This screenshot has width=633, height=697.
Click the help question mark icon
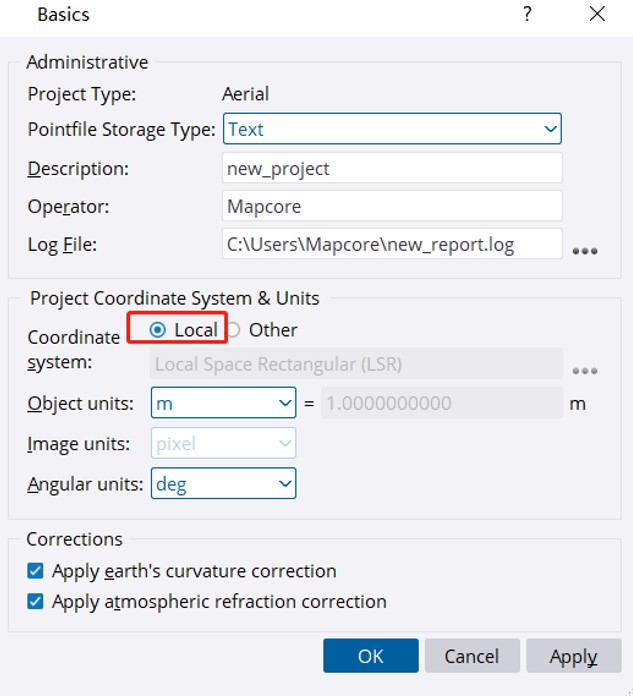526,14
